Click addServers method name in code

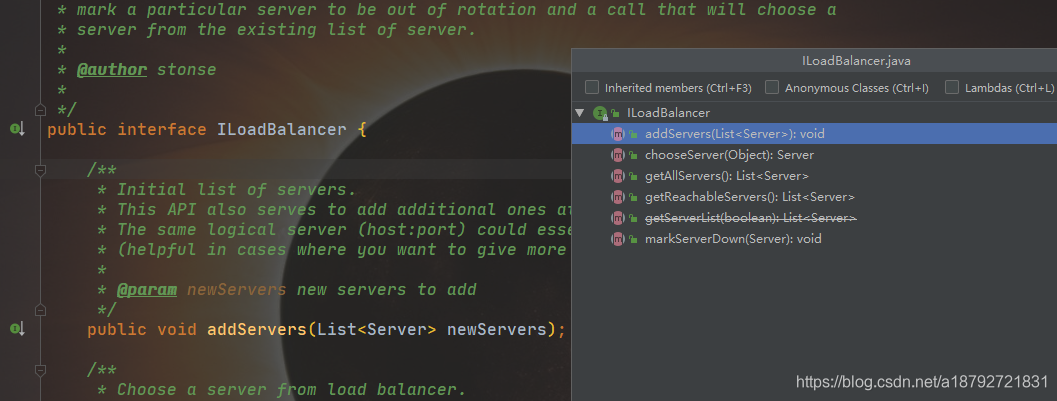257,330
